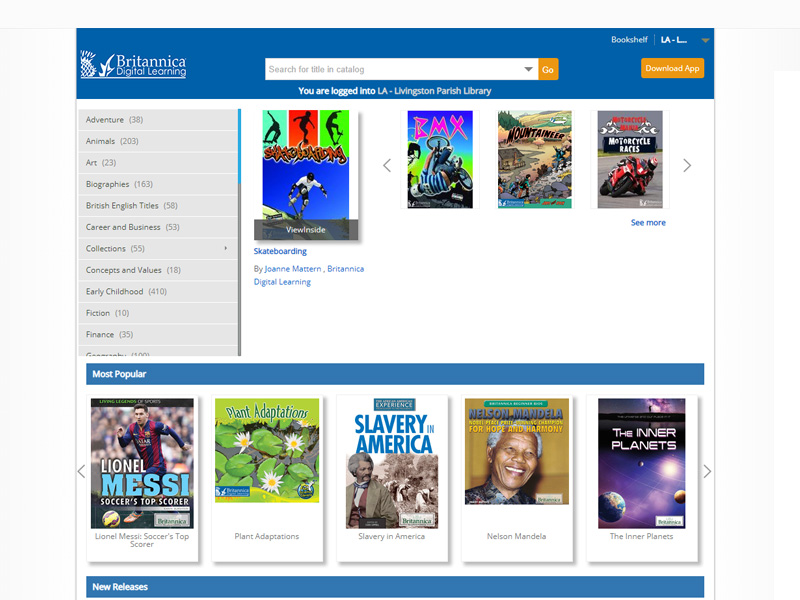Image resolution: width=800 pixels, height=600 pixels.
Task: Click the New Releases section header
Action: tap(395, 587)
